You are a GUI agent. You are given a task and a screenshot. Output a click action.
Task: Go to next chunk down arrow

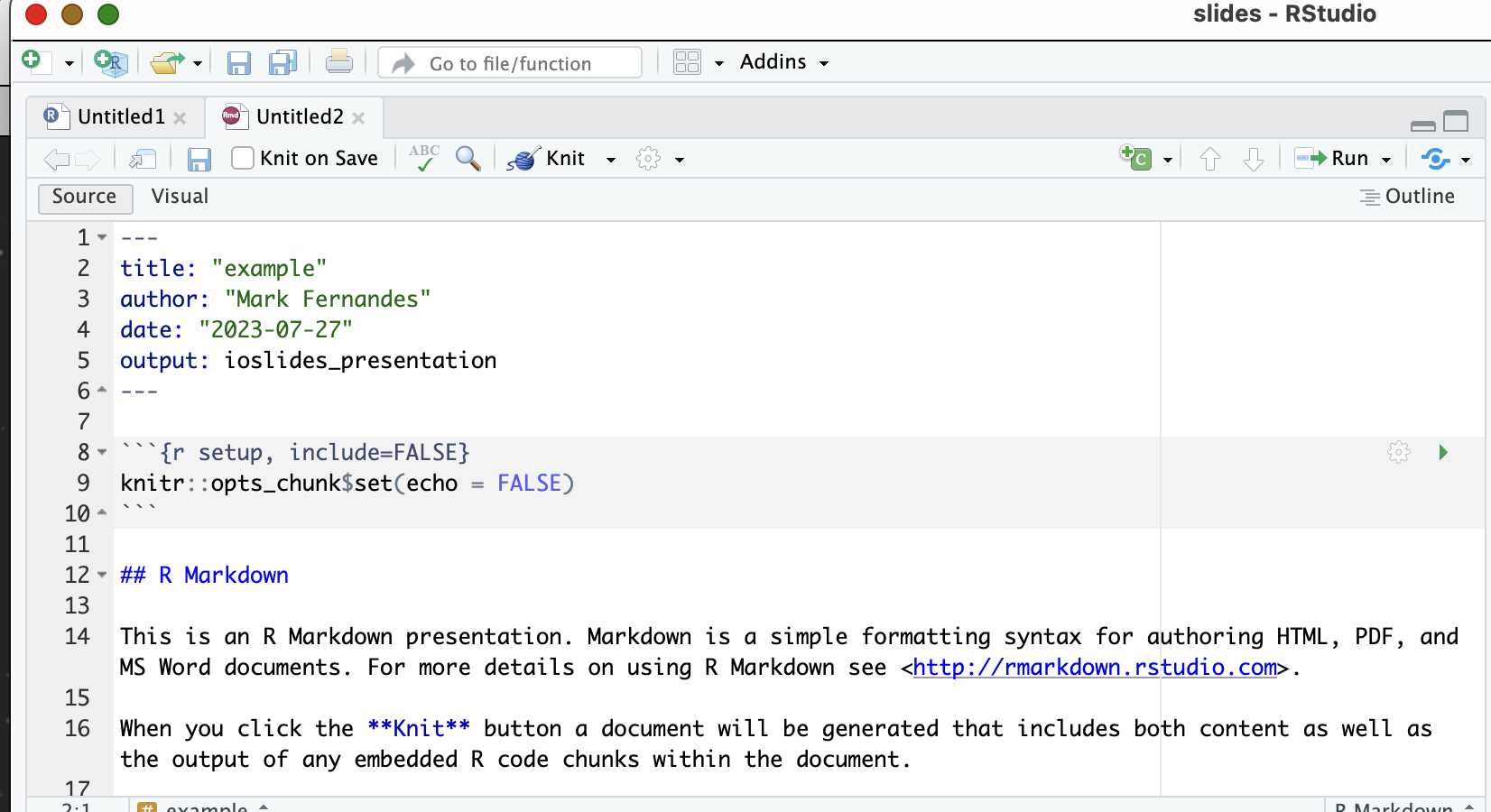click(1254, 159)
